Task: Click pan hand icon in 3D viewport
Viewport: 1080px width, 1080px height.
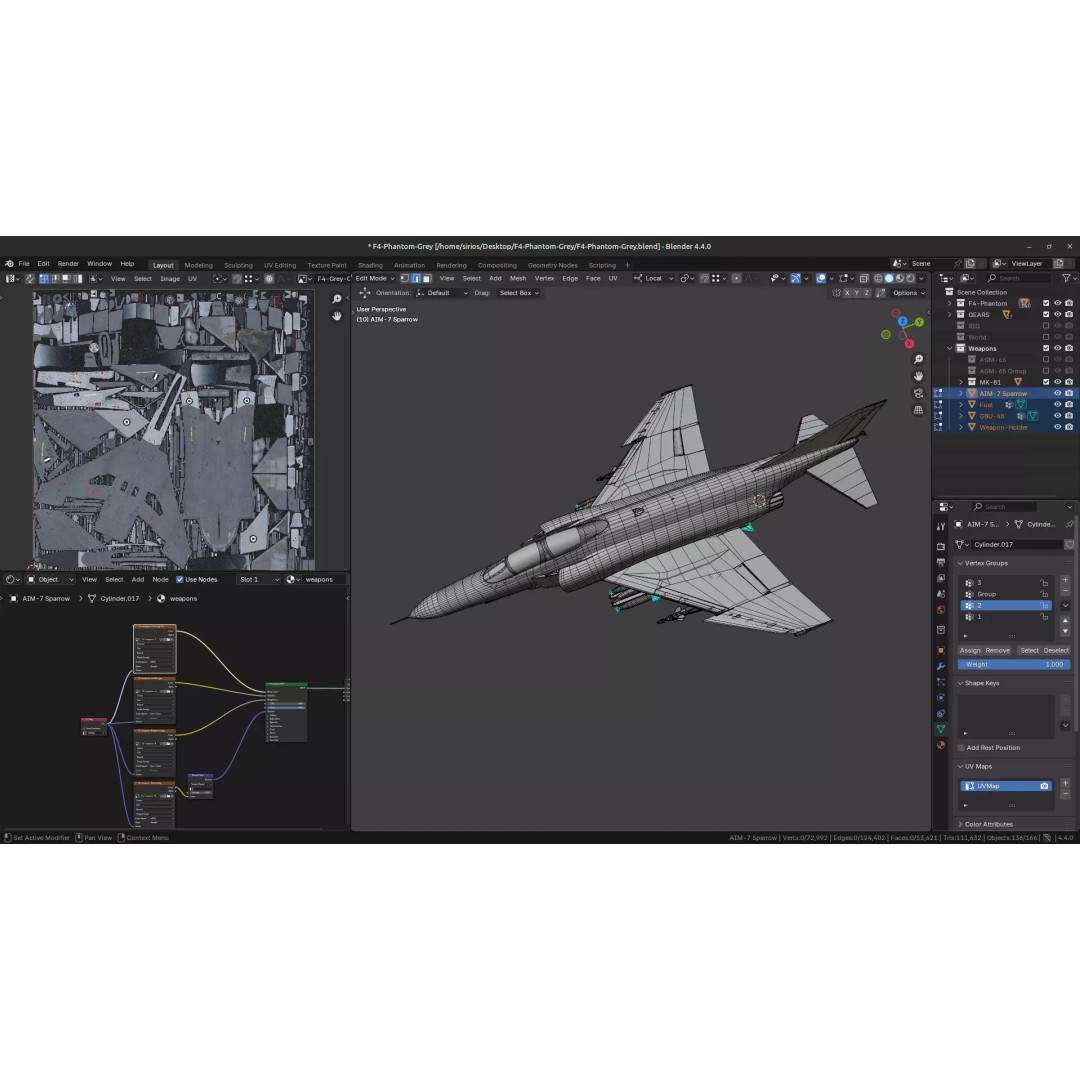Action: [x=918, y=376]
